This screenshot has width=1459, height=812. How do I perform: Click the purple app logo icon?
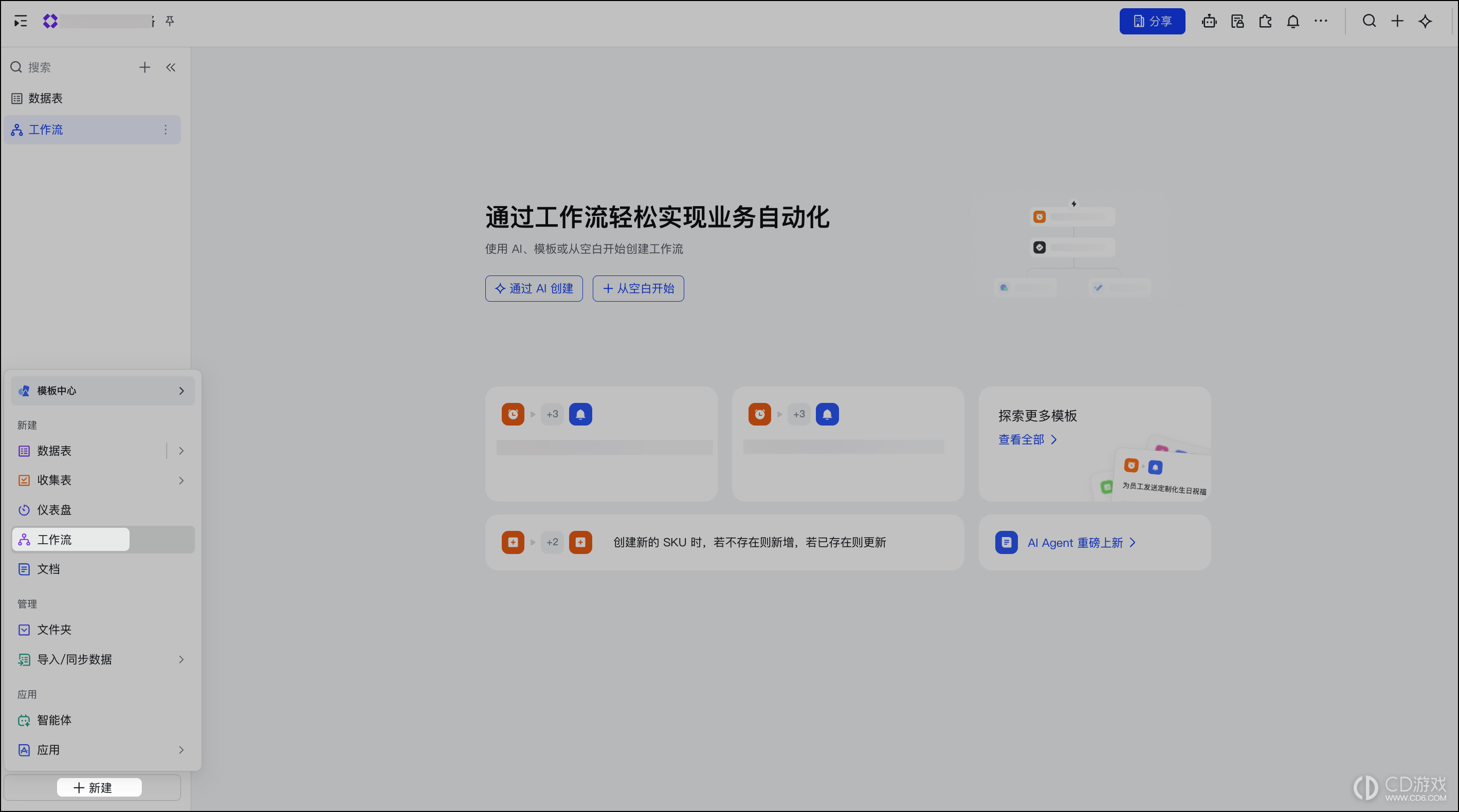(x=50, y=22)
